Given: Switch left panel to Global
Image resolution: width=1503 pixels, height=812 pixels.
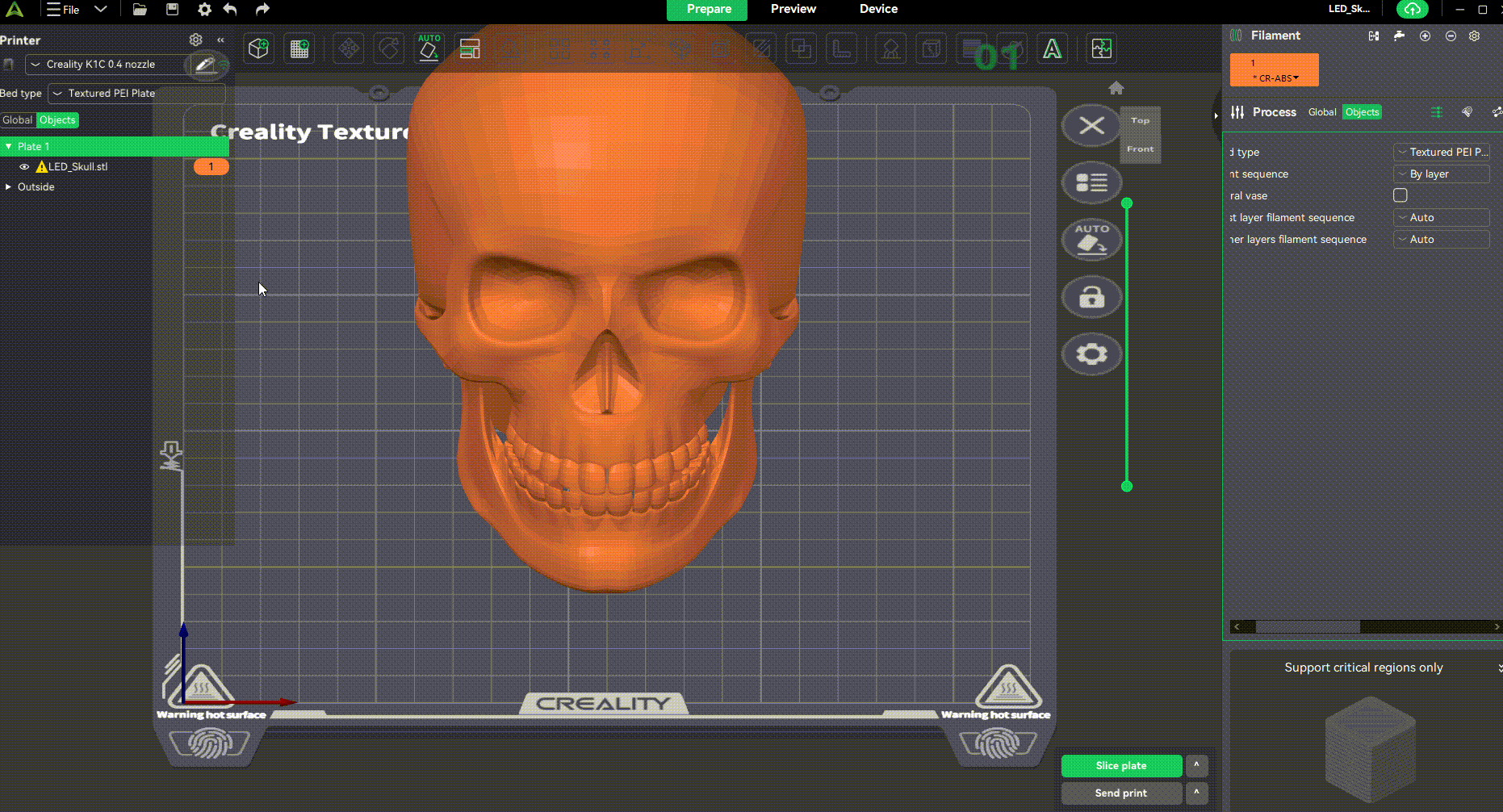Looking at the screenshot, I should [x=18, y=120].
